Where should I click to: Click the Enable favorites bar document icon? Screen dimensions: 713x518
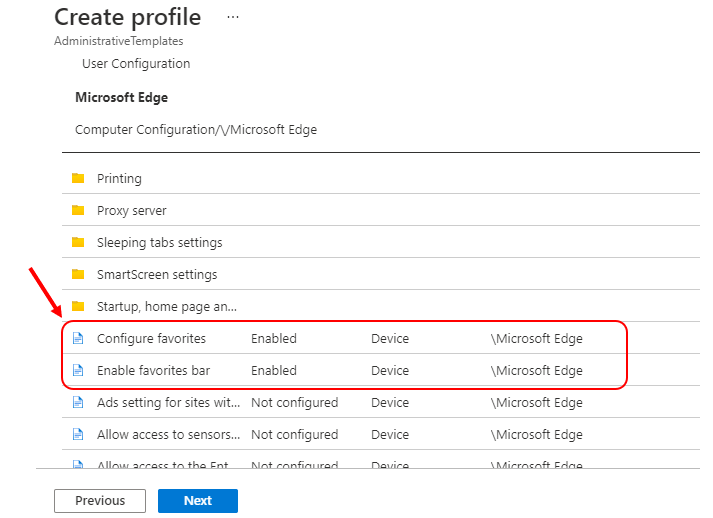coord(78,370)
